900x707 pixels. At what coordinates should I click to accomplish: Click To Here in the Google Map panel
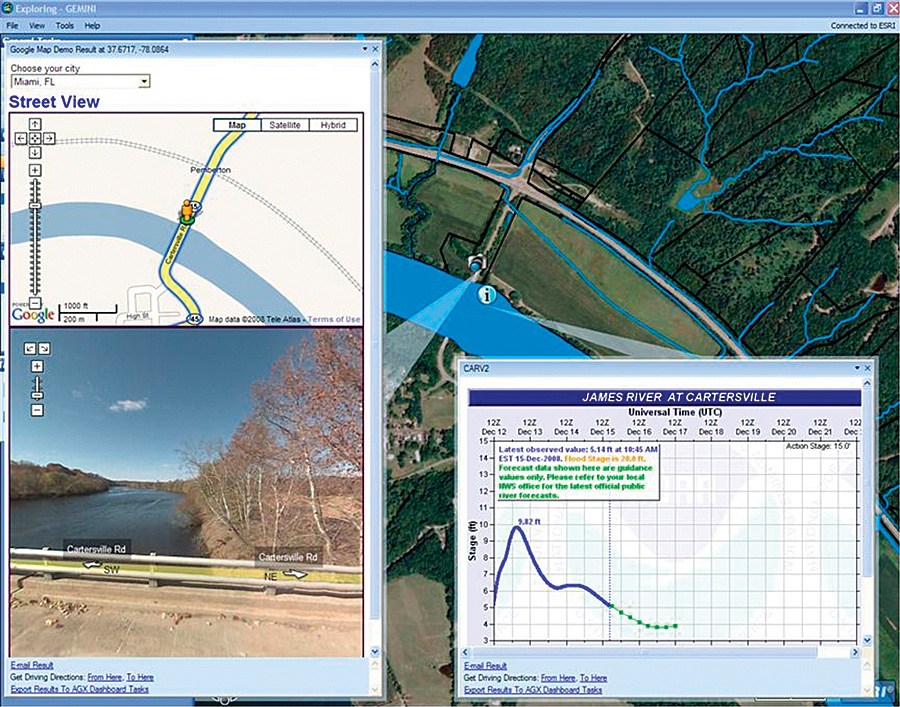tap(139, 677)
